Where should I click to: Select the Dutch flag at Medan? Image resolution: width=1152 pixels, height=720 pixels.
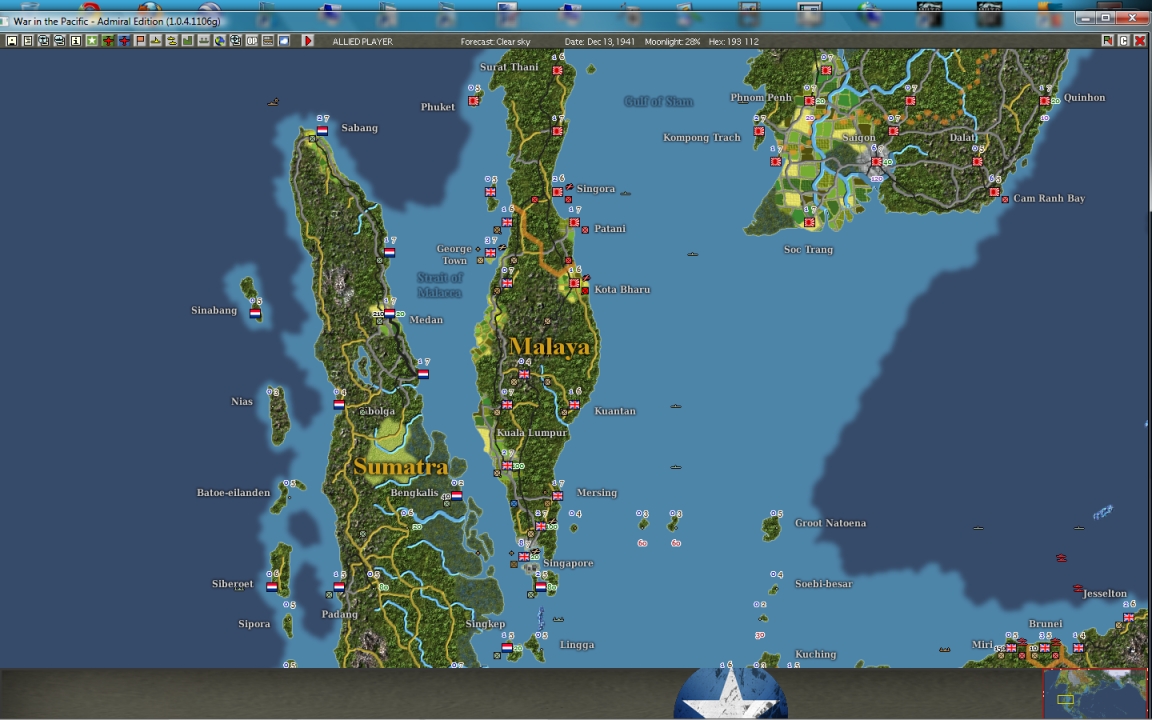(389, 313)
